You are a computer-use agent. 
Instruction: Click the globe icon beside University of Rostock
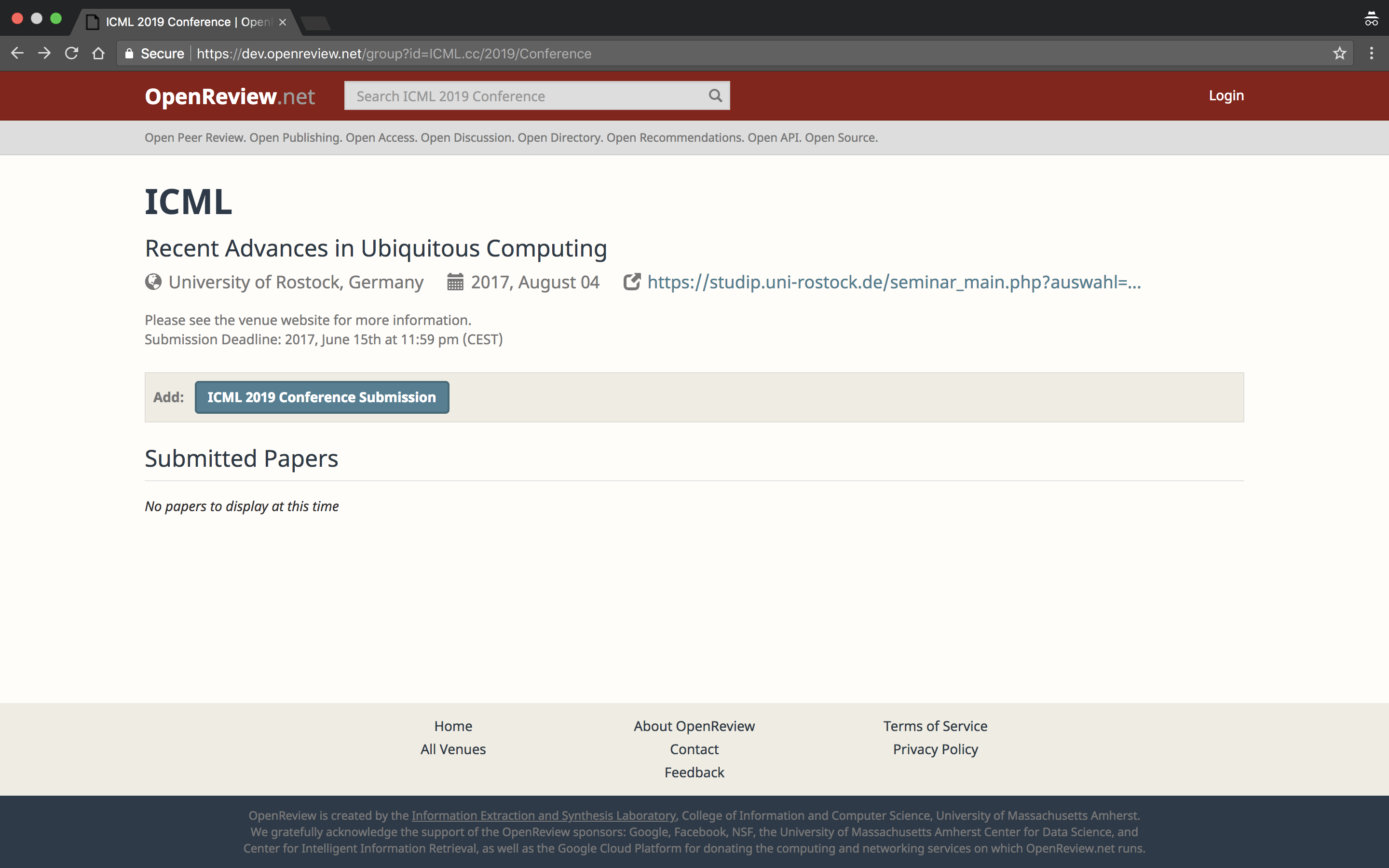[x=153, y=282]
